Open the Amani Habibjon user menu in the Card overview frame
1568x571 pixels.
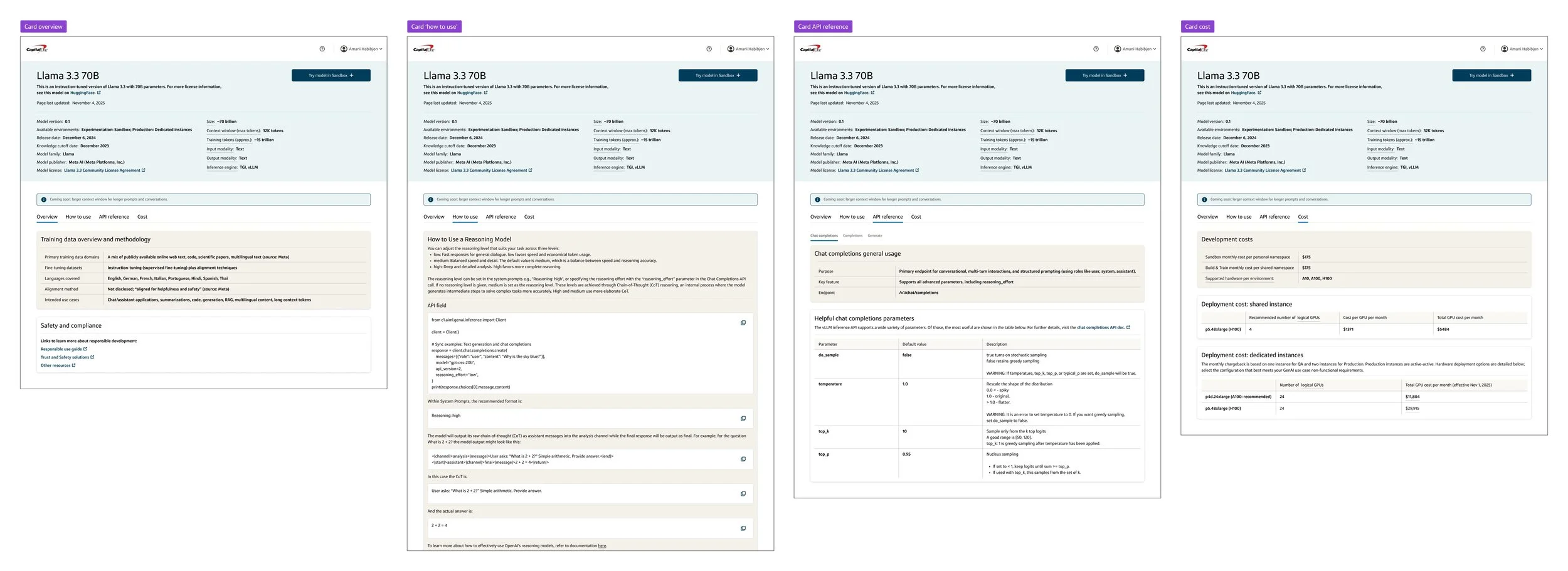click(x=362, y=49)
